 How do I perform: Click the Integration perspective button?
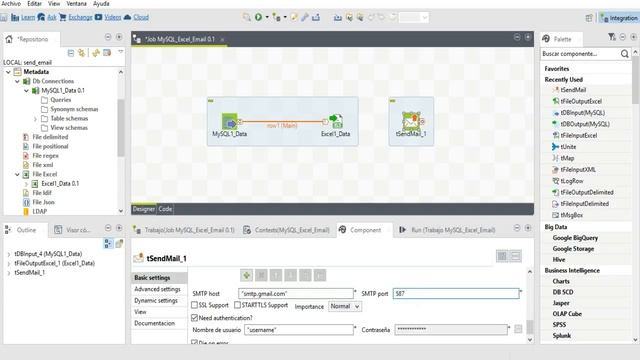(619, 18)
